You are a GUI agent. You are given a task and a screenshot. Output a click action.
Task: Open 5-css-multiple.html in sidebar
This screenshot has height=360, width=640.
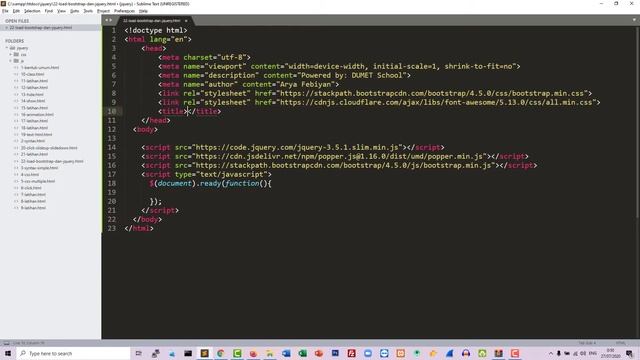coord(38,181)
